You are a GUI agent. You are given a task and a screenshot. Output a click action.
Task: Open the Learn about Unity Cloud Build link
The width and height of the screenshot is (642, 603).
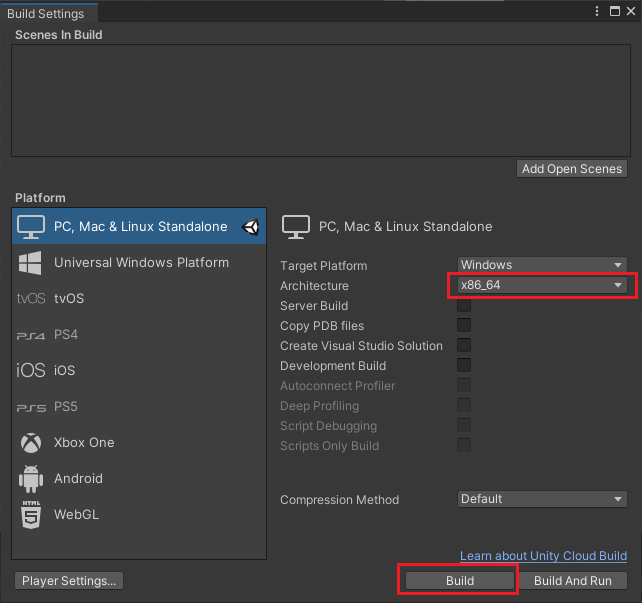coord(543,556)
